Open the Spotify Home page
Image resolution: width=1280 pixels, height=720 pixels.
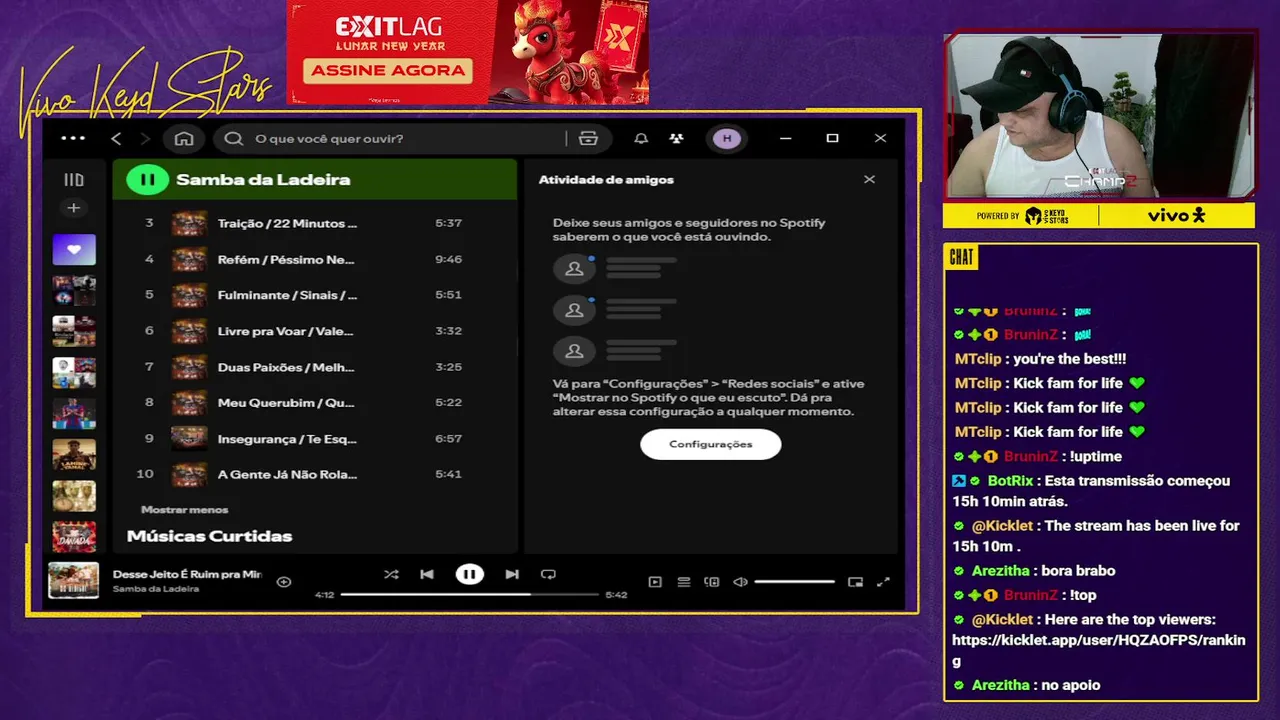pos(184,138)
